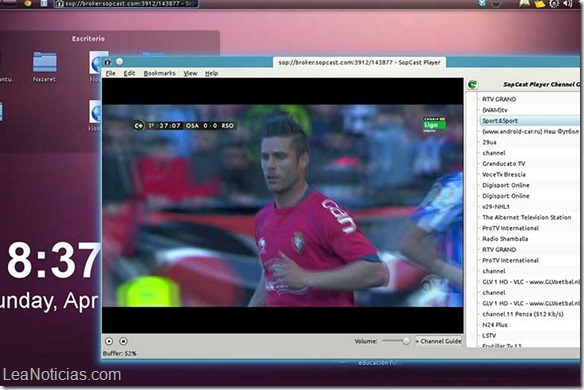The image size is (584, 390).
Task: Click the Chrome icon in the top panel
Action: 28,3
